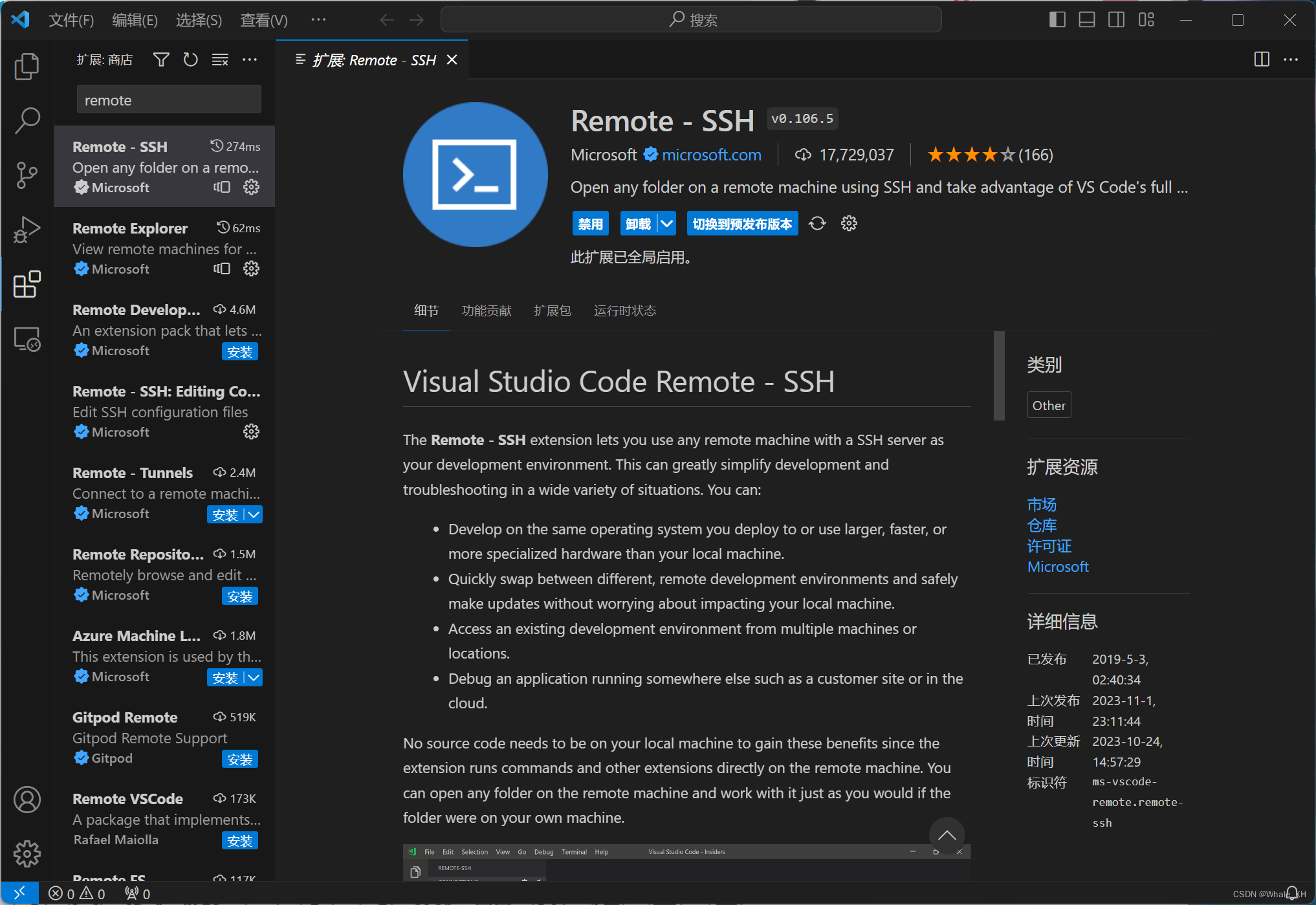Click the Accounts icon in activity bar
The width and height of the screenshot is (1316, 905).
(27, 800)
